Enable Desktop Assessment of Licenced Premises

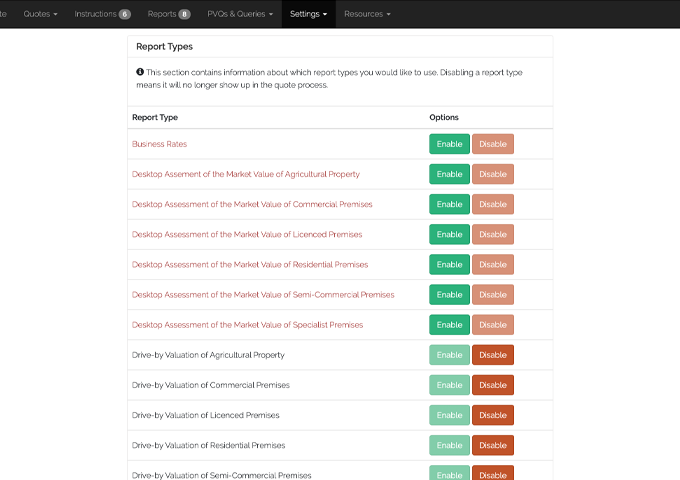(449, 234)
